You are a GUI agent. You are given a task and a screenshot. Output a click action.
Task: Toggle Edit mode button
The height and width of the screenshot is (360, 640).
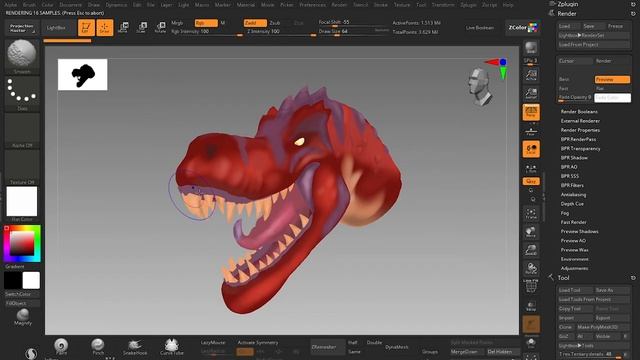(x=86, y=28)
